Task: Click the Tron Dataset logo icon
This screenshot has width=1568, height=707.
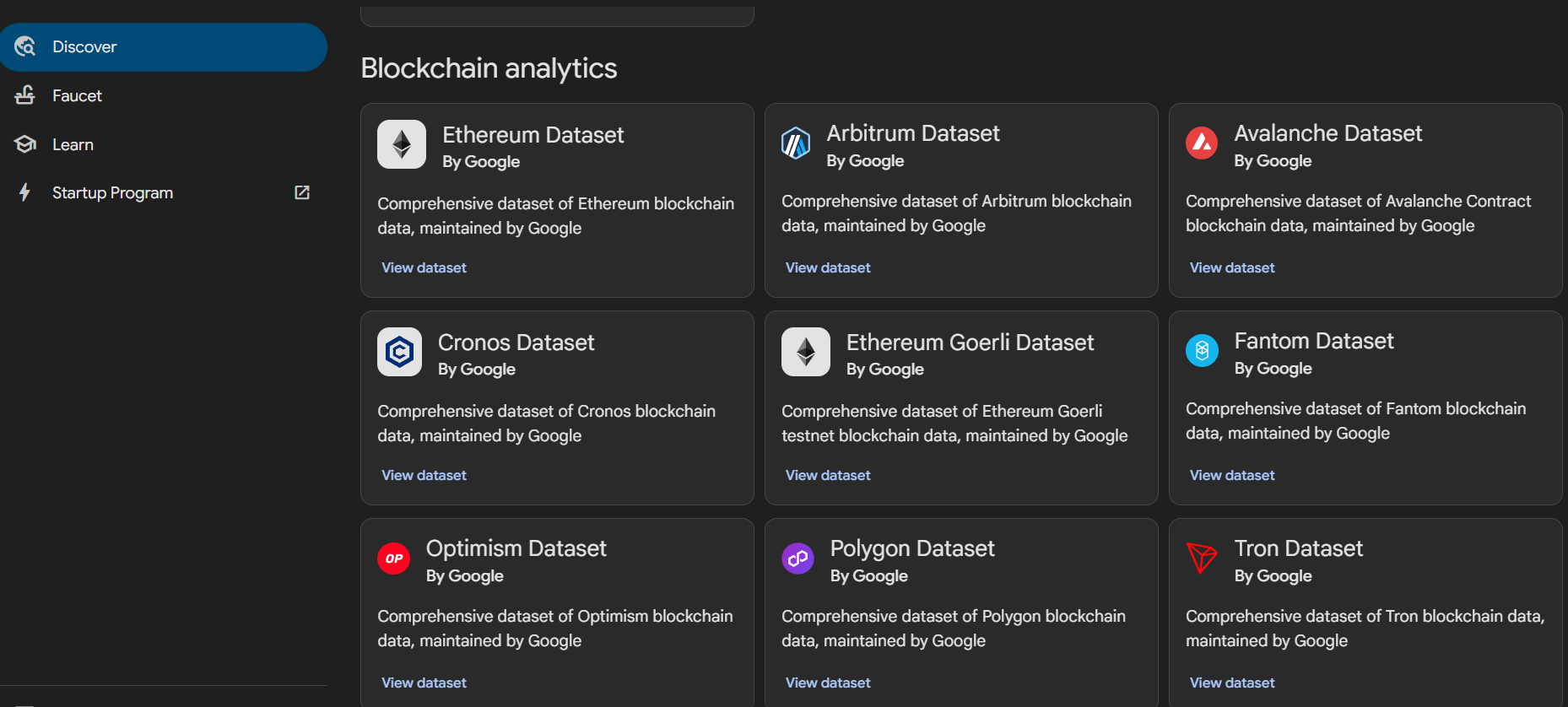Action: point(1202,558)
